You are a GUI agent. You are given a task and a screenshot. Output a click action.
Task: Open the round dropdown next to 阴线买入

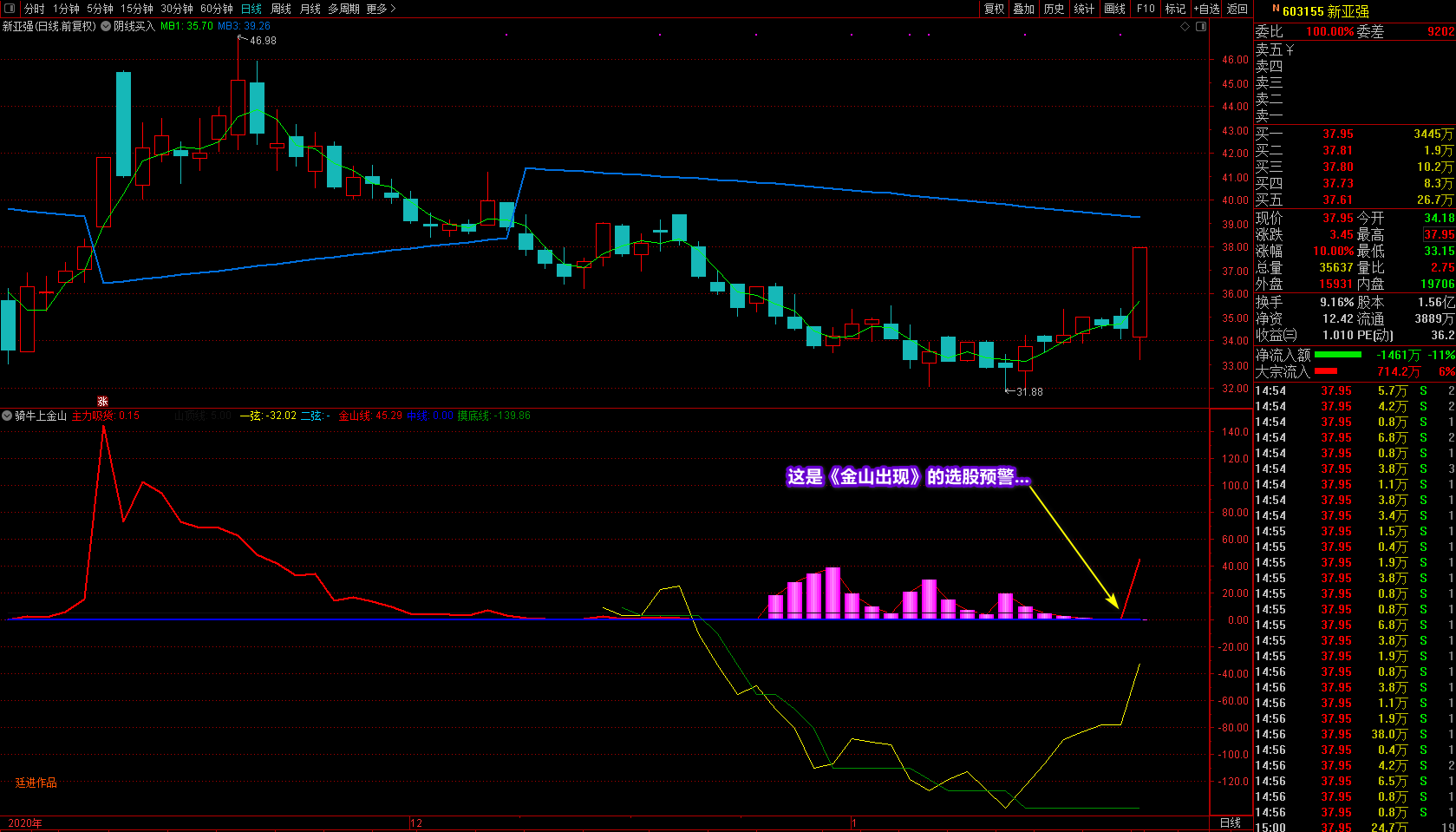pyautogui.click(x=106, y=26)
